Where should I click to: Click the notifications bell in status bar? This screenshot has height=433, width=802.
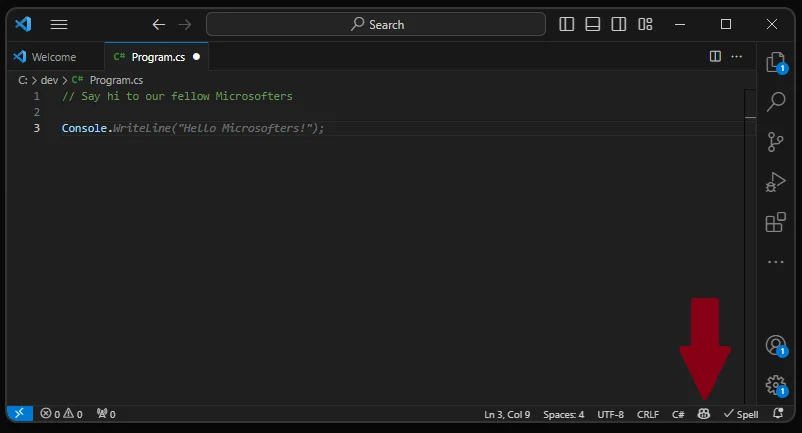click(778, 414)
